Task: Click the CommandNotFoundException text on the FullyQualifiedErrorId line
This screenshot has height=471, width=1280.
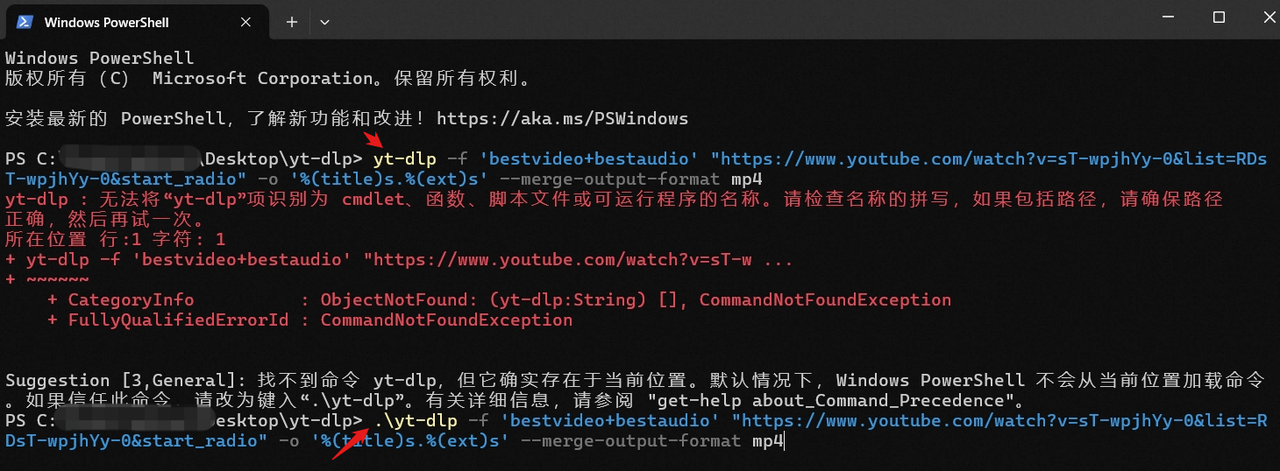Action: click(x=446, y=320)
